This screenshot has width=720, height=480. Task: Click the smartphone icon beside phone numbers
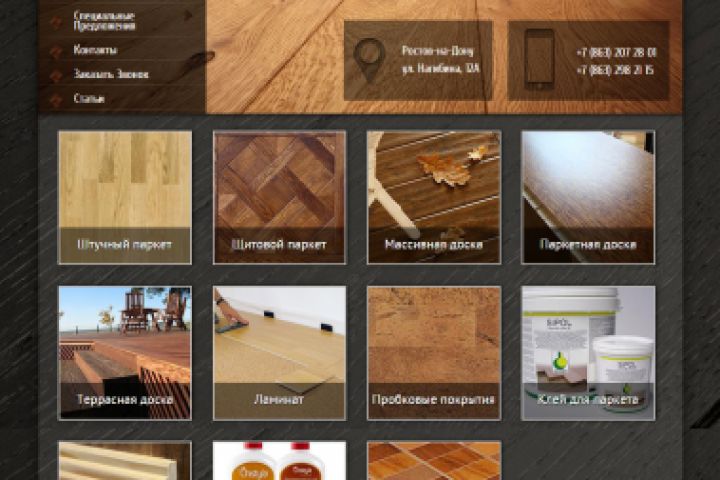[539, 59]
